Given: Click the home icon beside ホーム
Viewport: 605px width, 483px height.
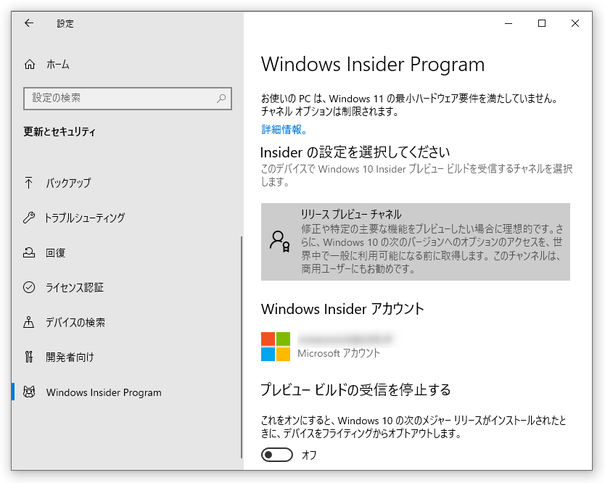Looking at the screenshot, I should pyautogui.click(x=30, y=64).
